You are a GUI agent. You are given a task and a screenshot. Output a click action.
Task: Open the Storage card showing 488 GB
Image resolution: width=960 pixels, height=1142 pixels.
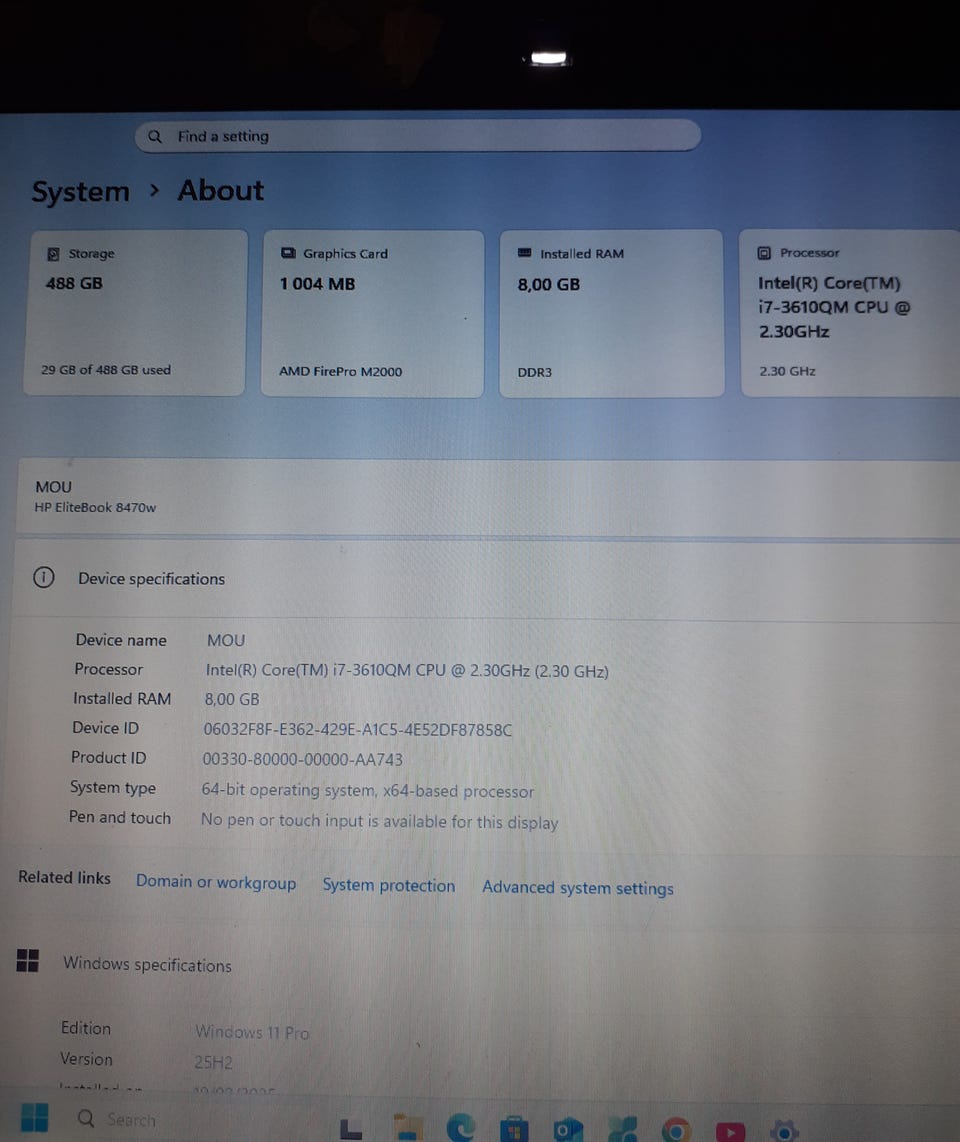[x=135, y=313]
